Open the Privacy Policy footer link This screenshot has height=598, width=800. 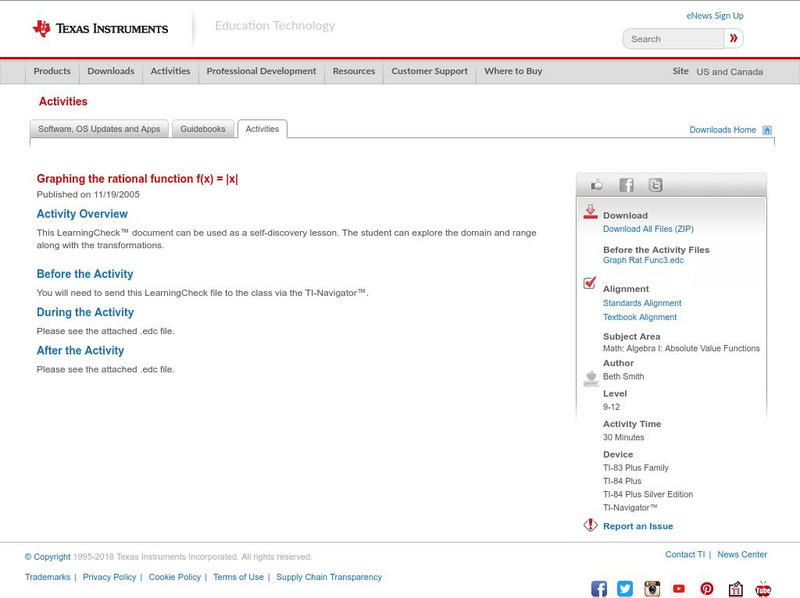[109, 577]
